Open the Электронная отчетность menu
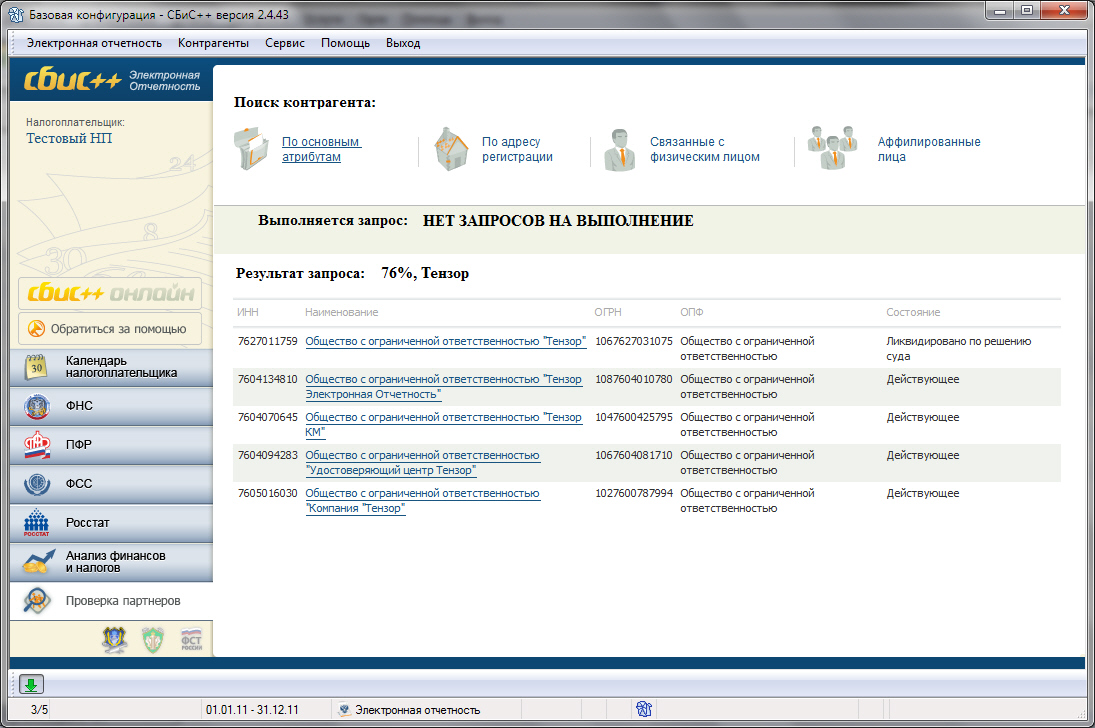 tap(94, 43)
